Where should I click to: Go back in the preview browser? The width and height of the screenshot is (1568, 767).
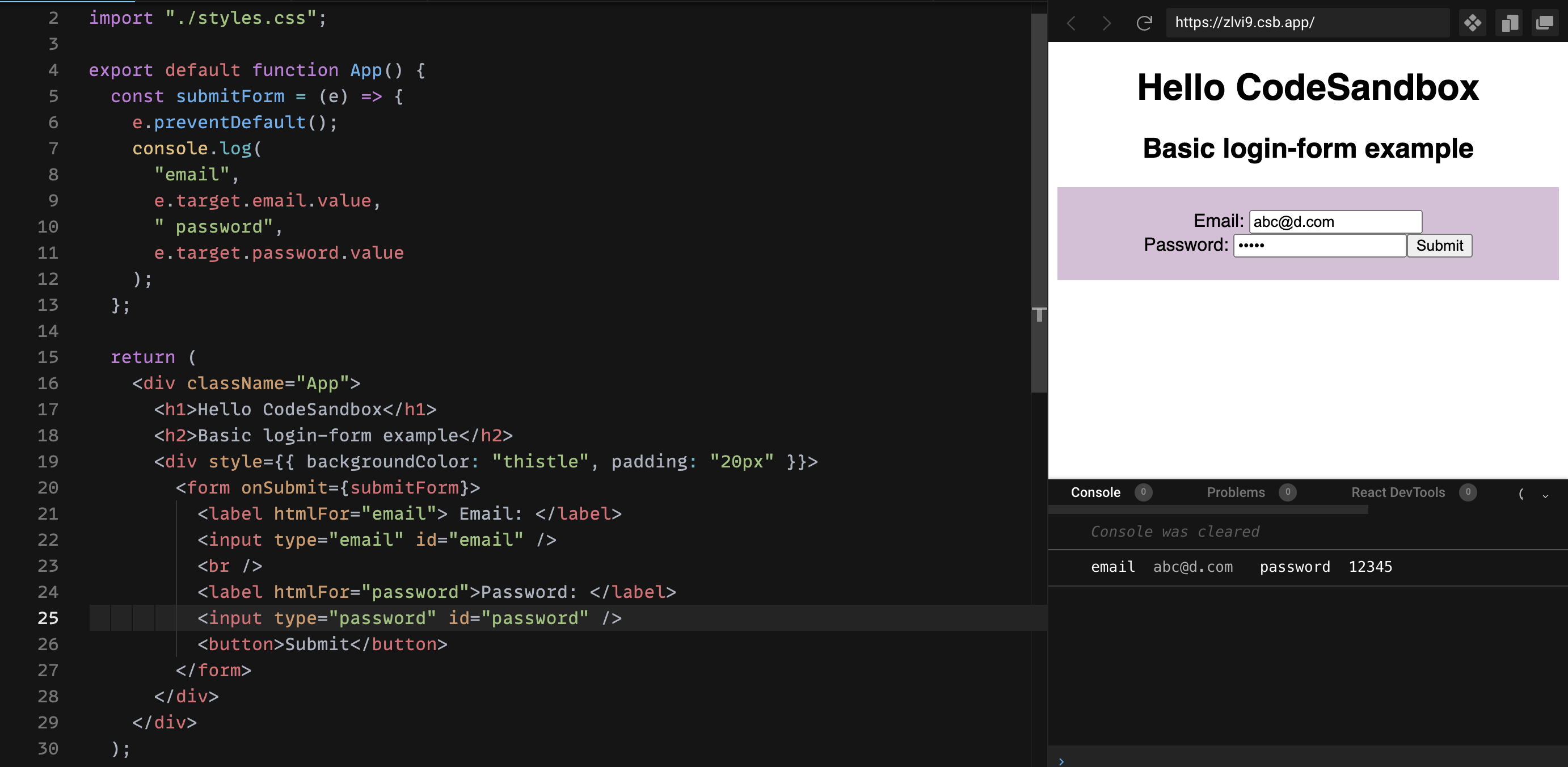tap(1071, 23)
